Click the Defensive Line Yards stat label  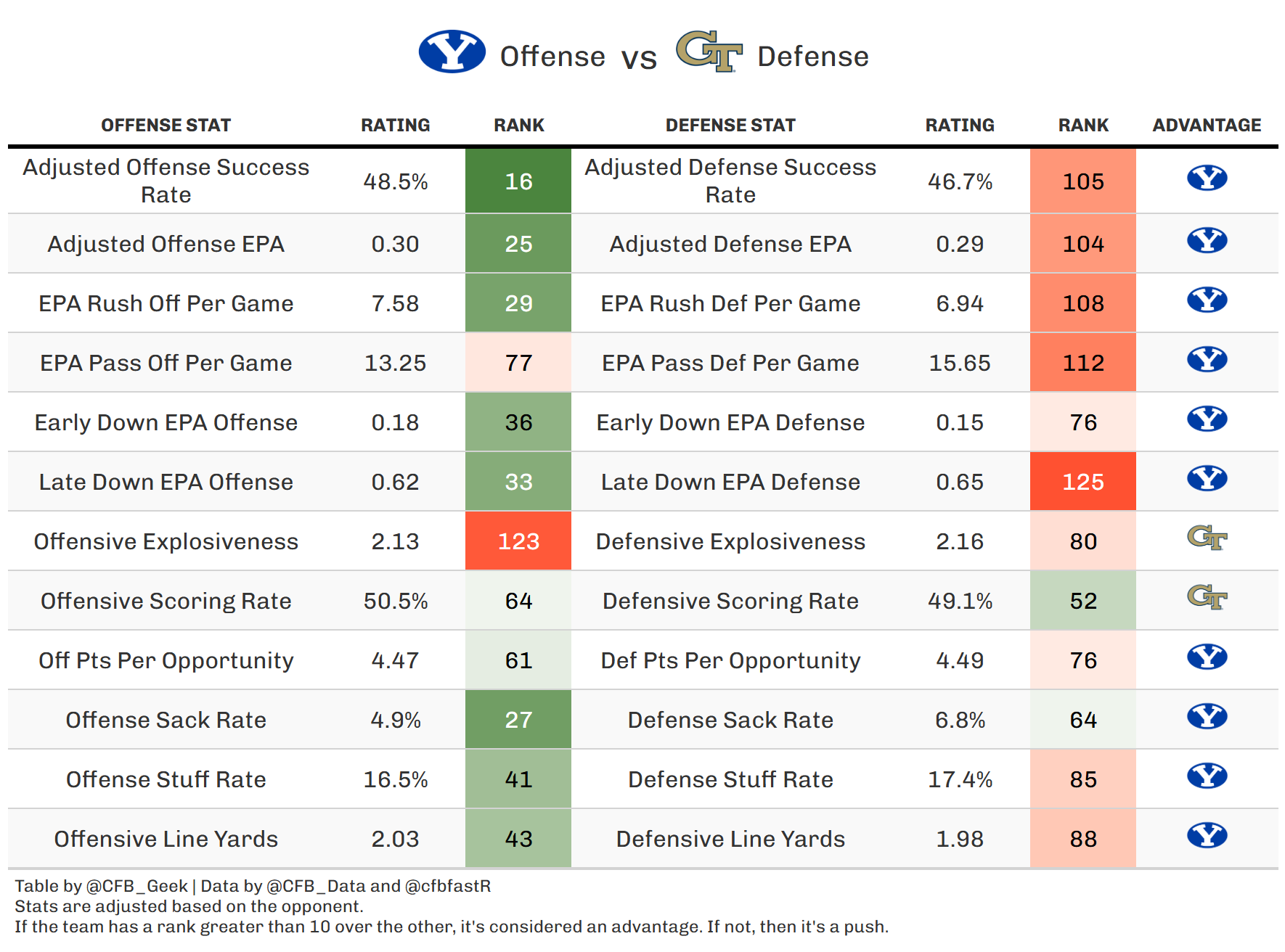point(730,839)
